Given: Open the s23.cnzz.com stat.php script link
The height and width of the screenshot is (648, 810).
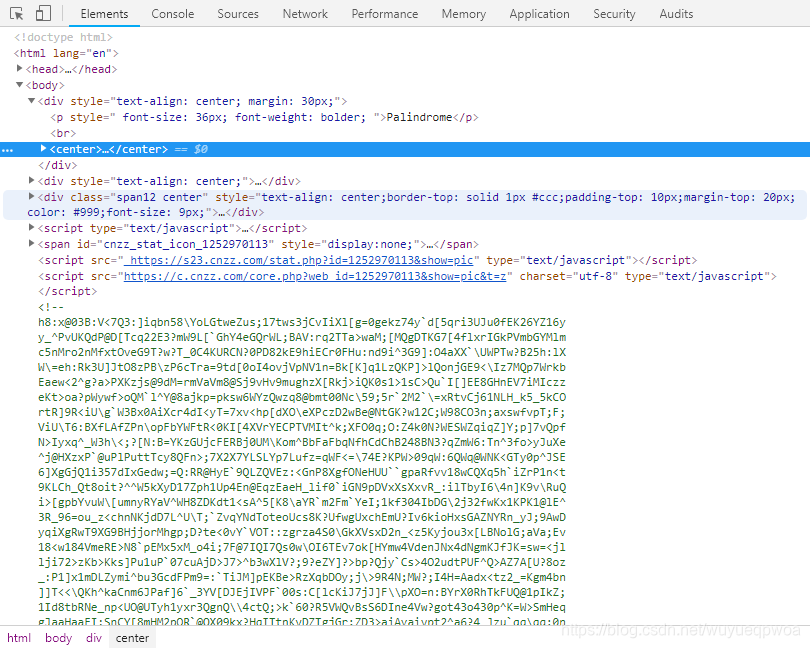Looking at the screenshot, I should pyautogui.click(x=301, y=260).
